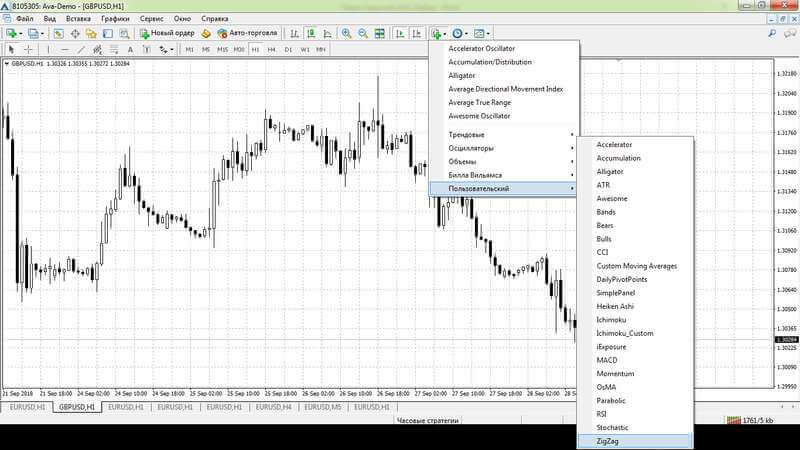Select the text tool A
800x450 pixels.
(130, 49)
